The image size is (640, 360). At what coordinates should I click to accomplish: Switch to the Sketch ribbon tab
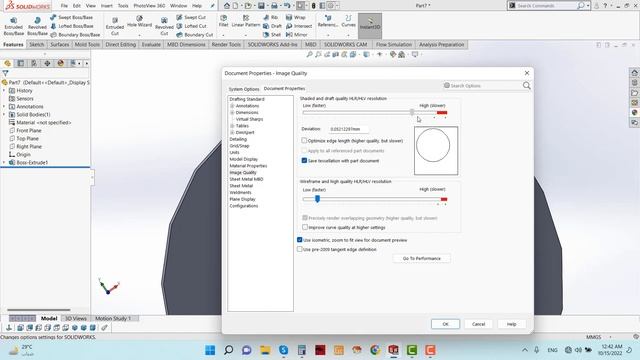click(x=36, y=44)
